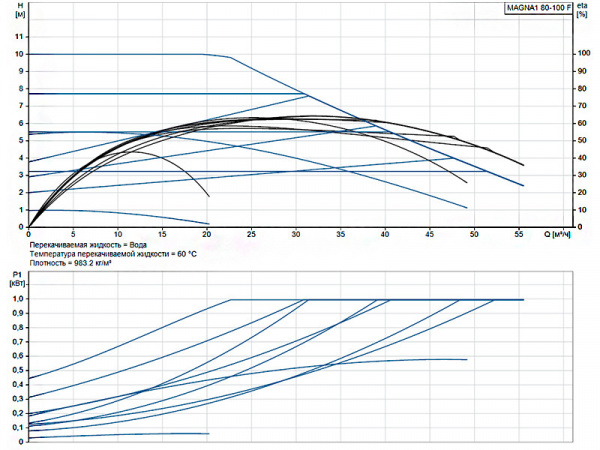Click tick label 0.5 on the P1 axis
The height and width of the screenshot is (450, 600).
(17, 370)
